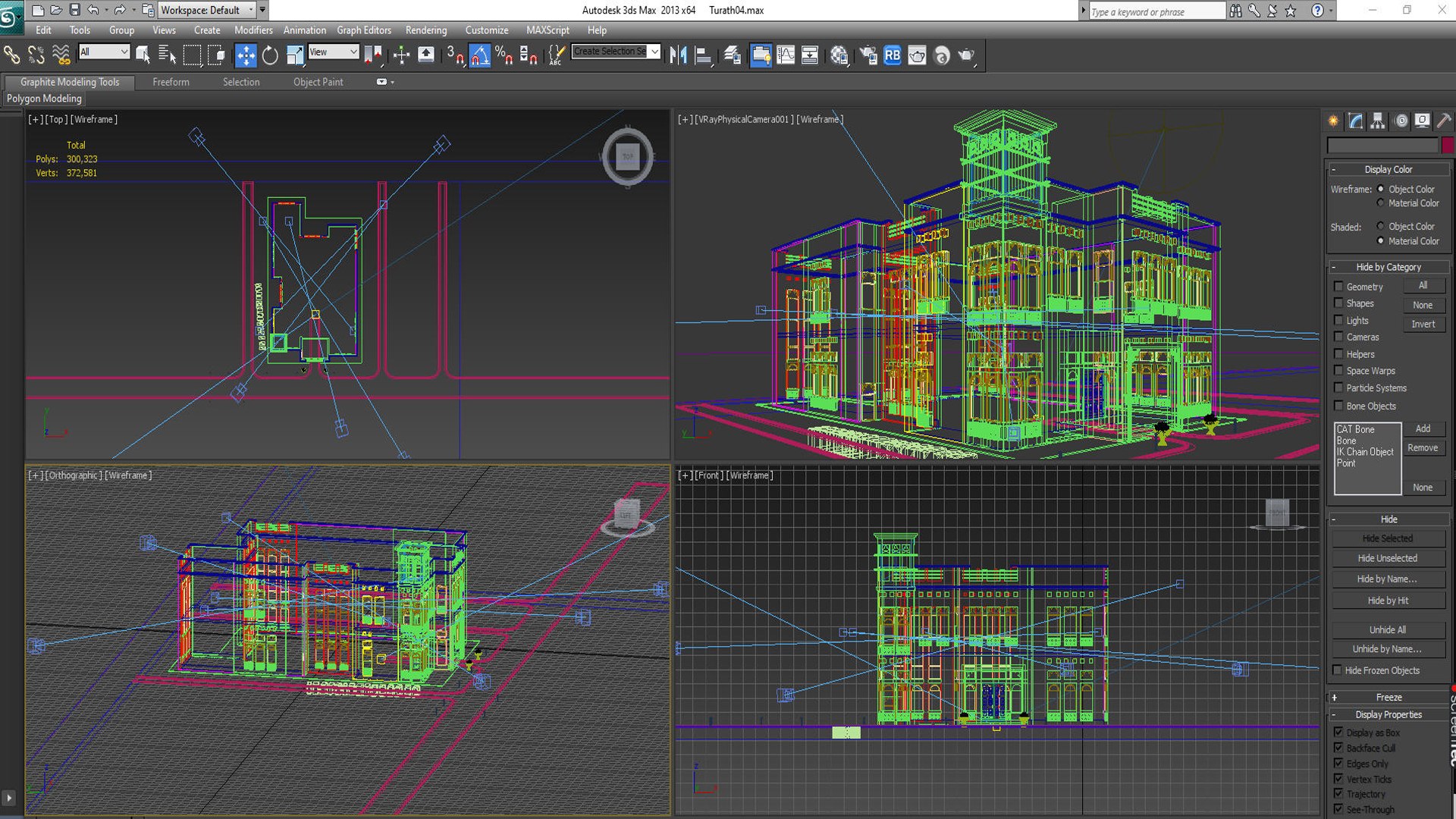Open the MAXScript menu
Image resolution: width=1456 pixels, height=819 pixels.
point(548,30)
